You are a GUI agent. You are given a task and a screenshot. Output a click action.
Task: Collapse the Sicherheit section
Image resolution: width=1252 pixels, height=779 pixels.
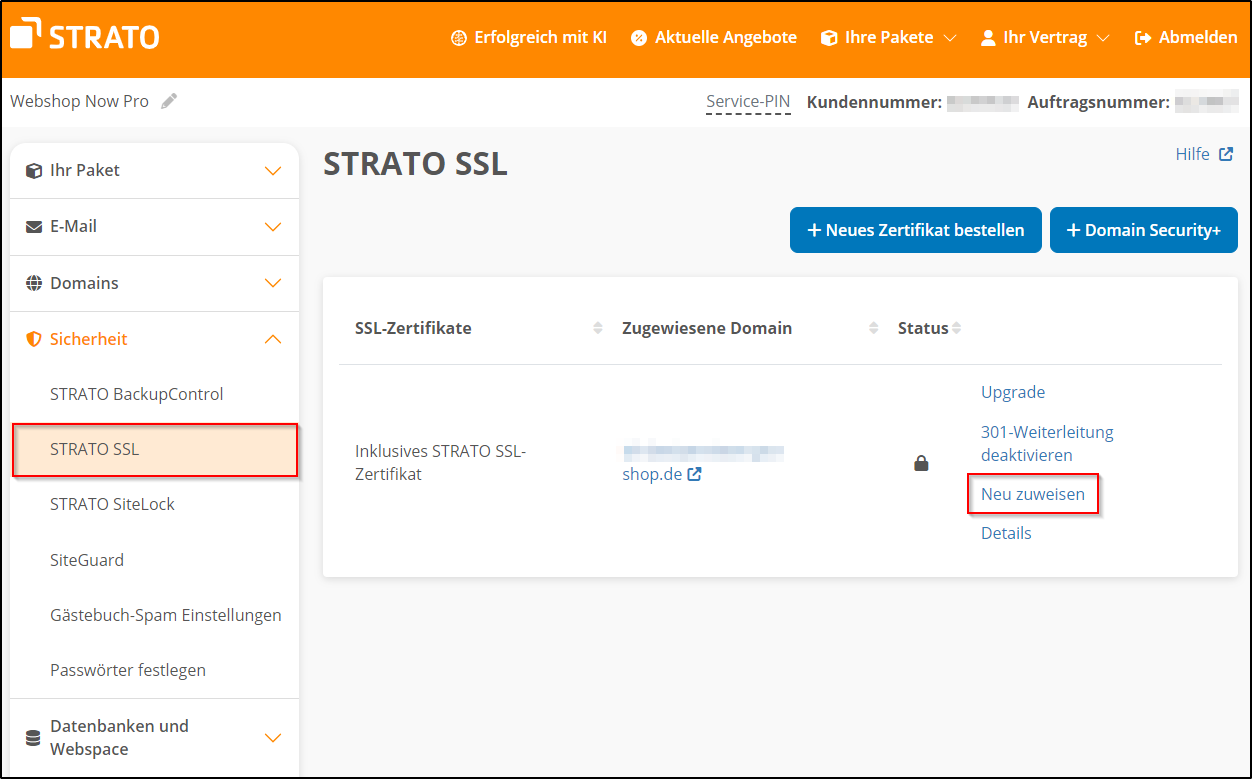tap(272, 339)
